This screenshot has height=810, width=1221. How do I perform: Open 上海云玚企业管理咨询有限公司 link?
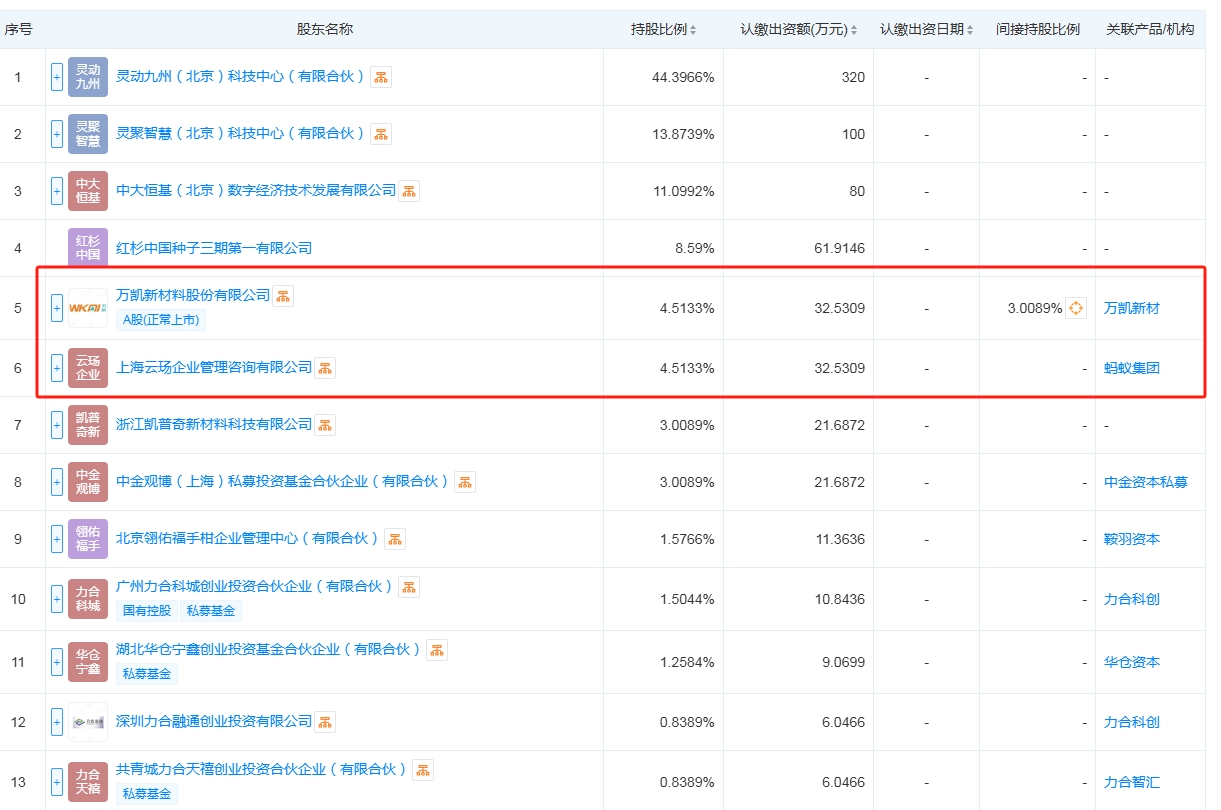point(214,368)
